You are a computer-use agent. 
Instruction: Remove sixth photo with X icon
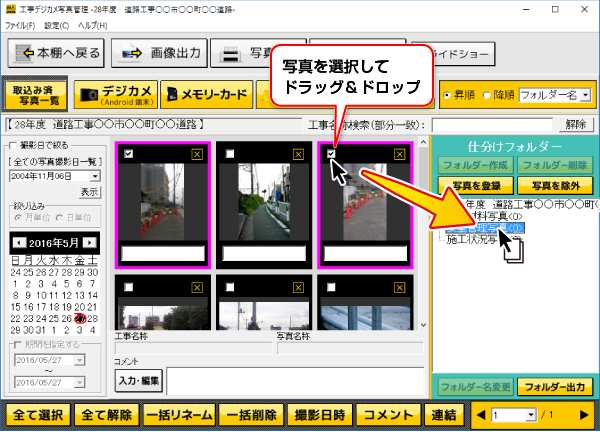tap(399, 287)
